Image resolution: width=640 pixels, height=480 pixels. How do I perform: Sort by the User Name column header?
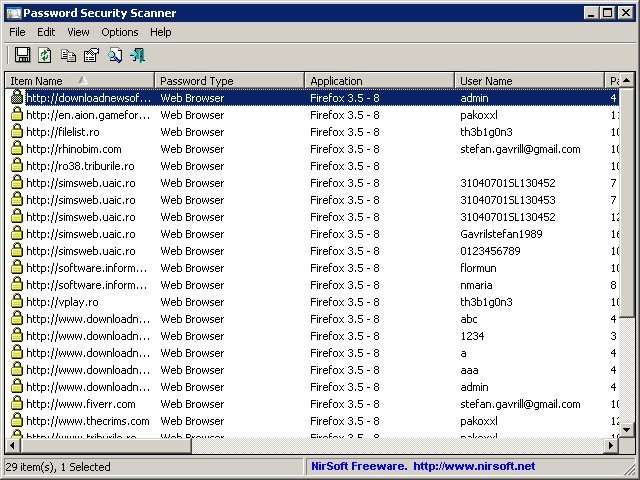529,80
